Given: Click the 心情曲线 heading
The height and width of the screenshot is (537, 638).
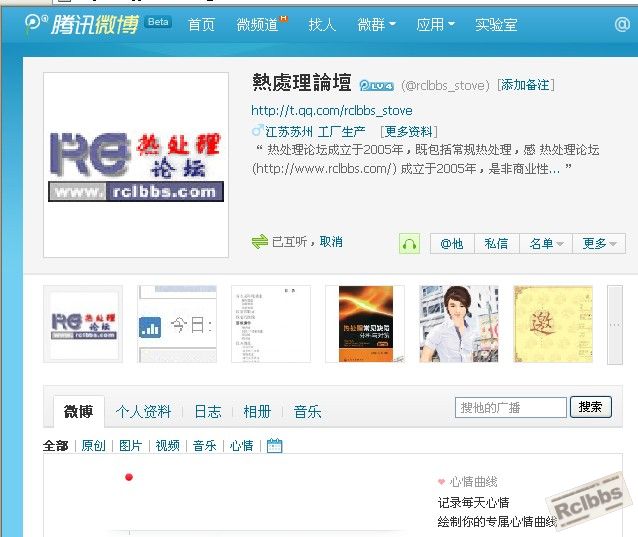Looking at the screenshot, I should click(474, 482).
